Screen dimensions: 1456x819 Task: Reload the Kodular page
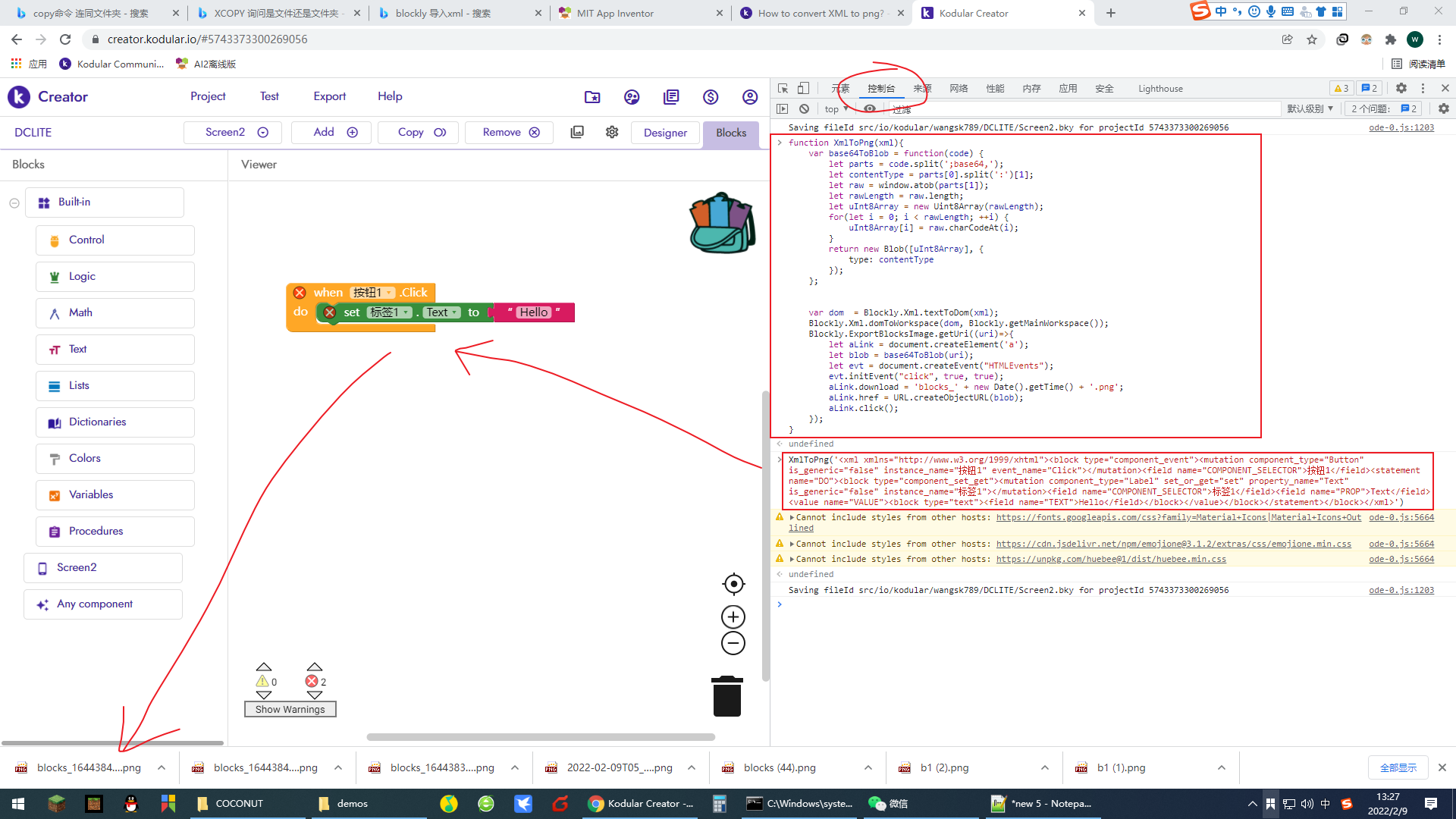[65, 39]
